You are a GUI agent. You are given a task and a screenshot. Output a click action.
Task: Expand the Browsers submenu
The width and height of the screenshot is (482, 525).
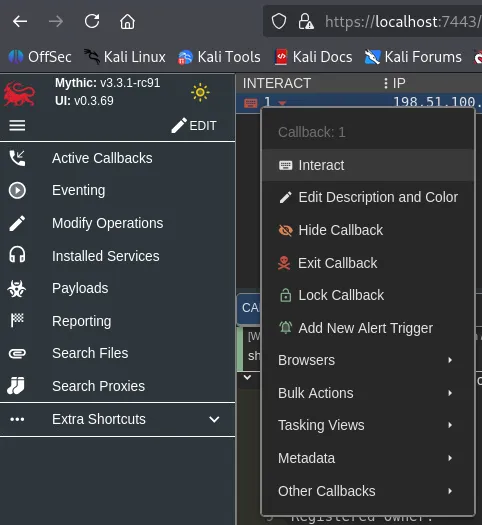click(x=368, y=360)
